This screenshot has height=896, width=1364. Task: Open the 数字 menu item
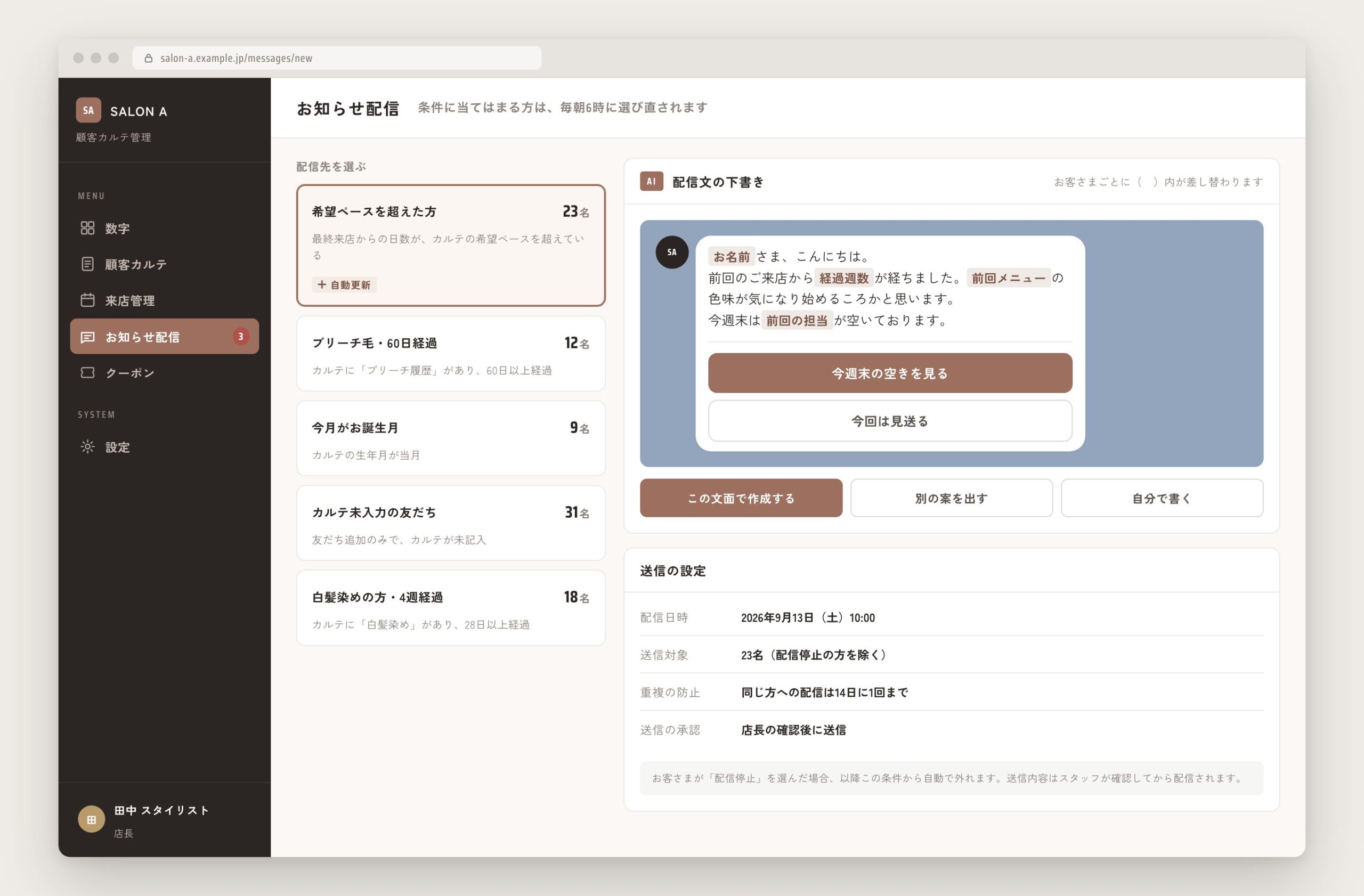coord(165,228)
